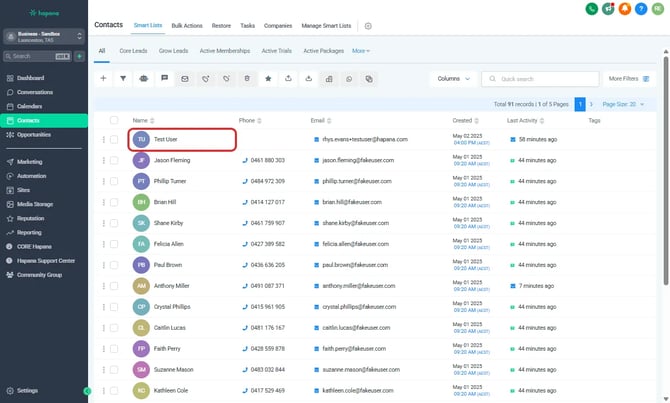Open the filter funnel icon in toolbar
The height and width of the screenshot is (403, 670).
coord(123,78)
